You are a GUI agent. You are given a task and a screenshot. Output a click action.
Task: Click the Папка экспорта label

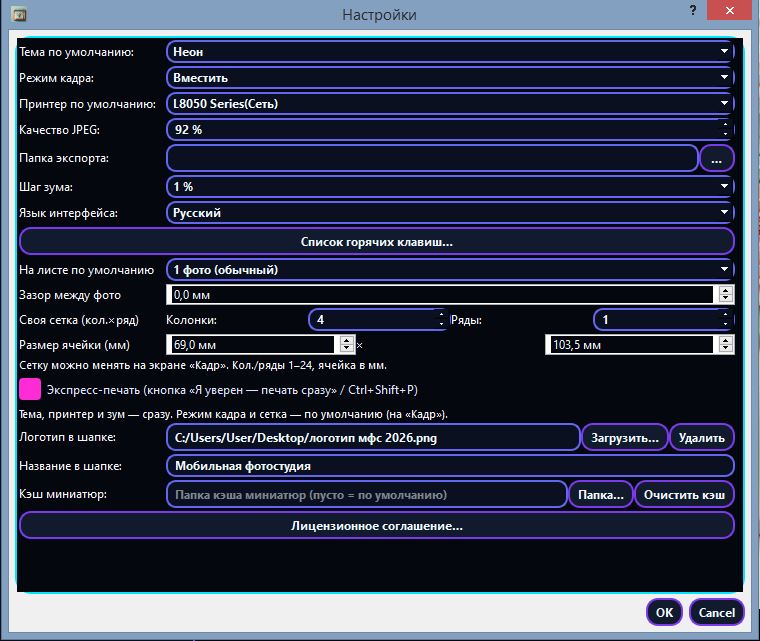tap(63, 158)
